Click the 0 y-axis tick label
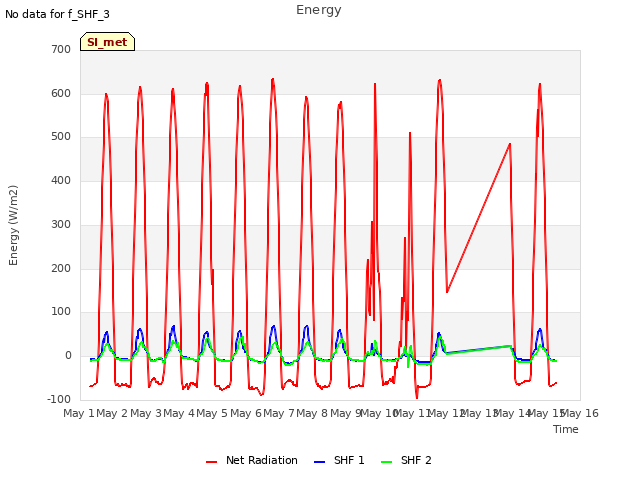The image size is (640, 480). click(x=68, y=356)
